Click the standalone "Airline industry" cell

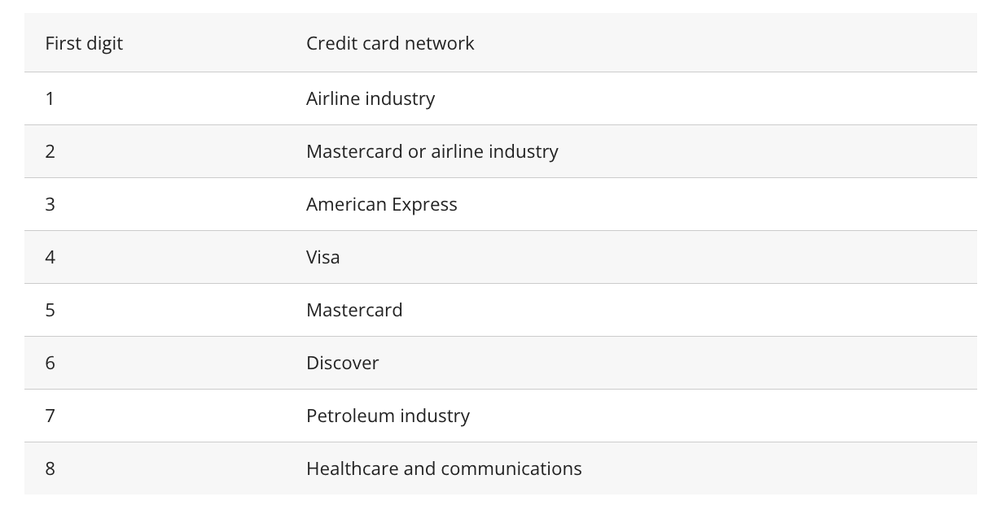click(370, 99)
